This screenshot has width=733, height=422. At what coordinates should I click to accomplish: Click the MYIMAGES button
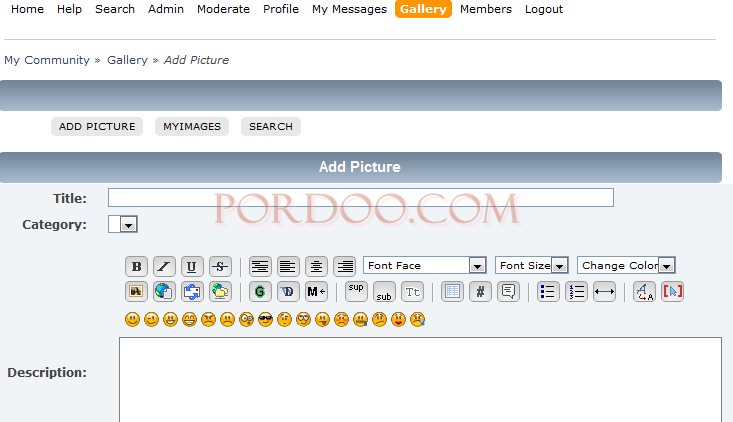[x=192, y=127]
